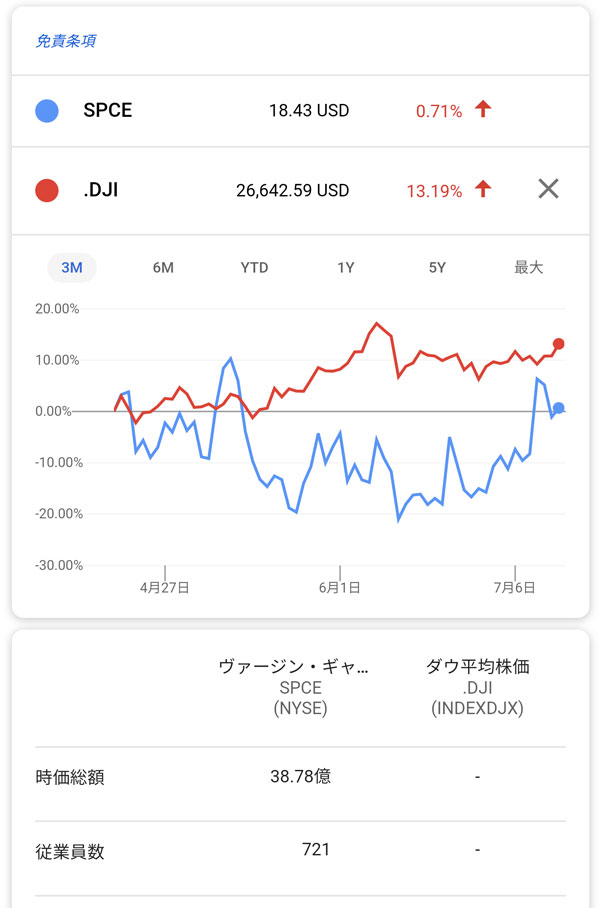Switch to the 6M time range

click(163, 268)
